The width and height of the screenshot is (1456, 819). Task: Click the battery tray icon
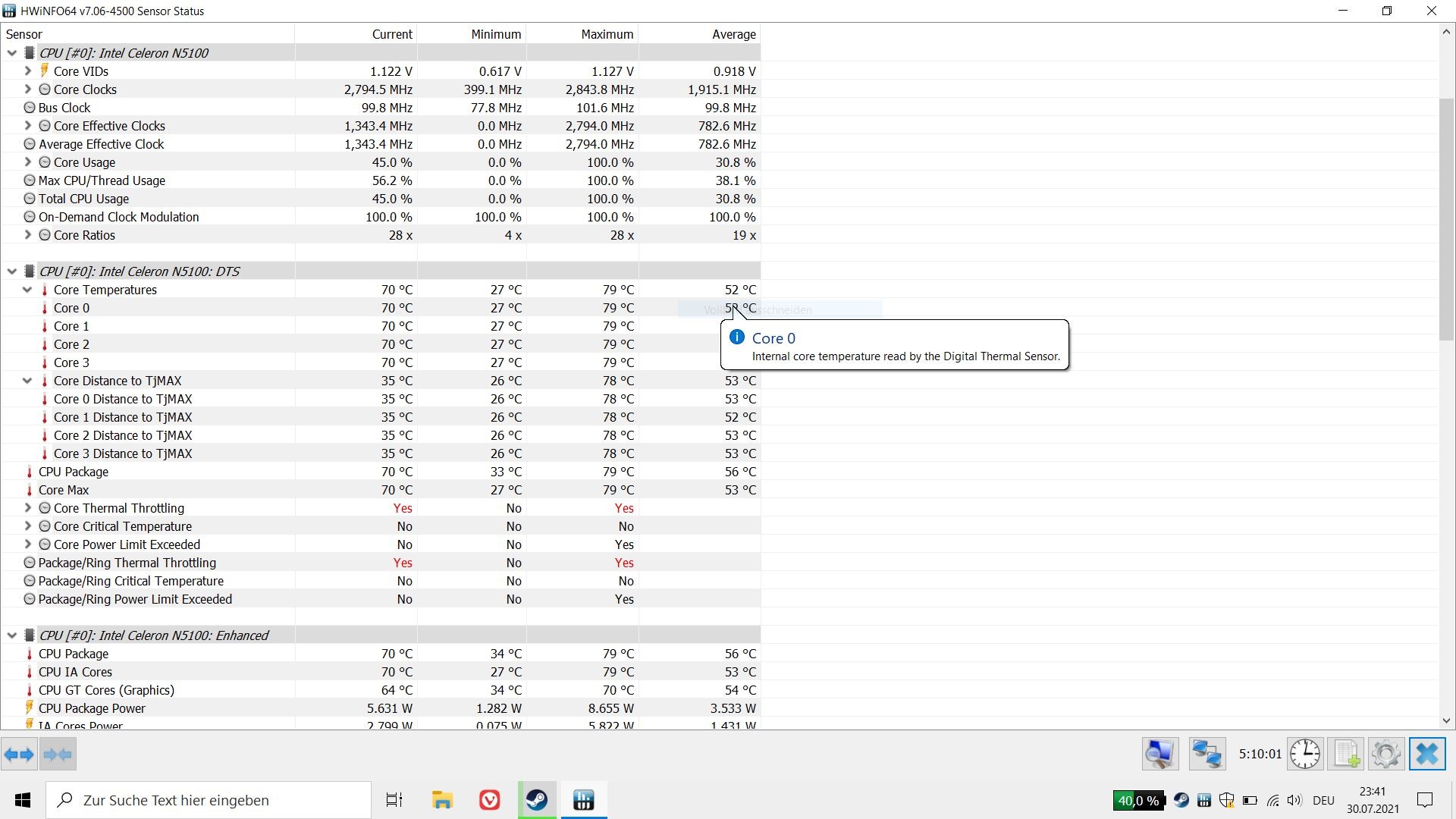coord(1250,800)
